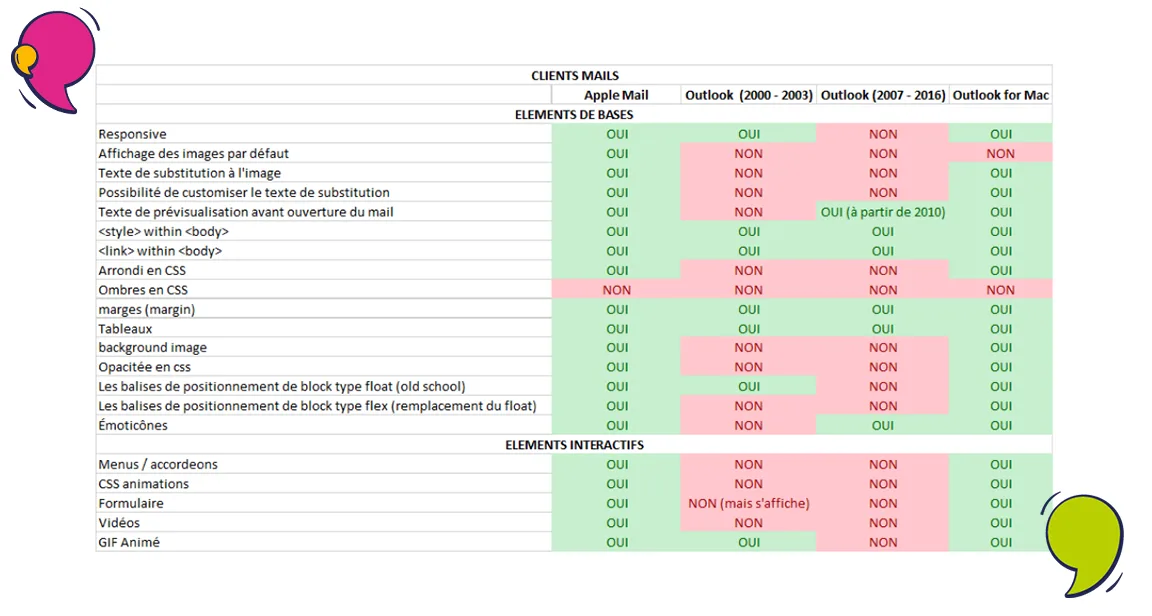Click the Formulaire row label
The height and width of the screenshot is (616, 1152).
131,504
